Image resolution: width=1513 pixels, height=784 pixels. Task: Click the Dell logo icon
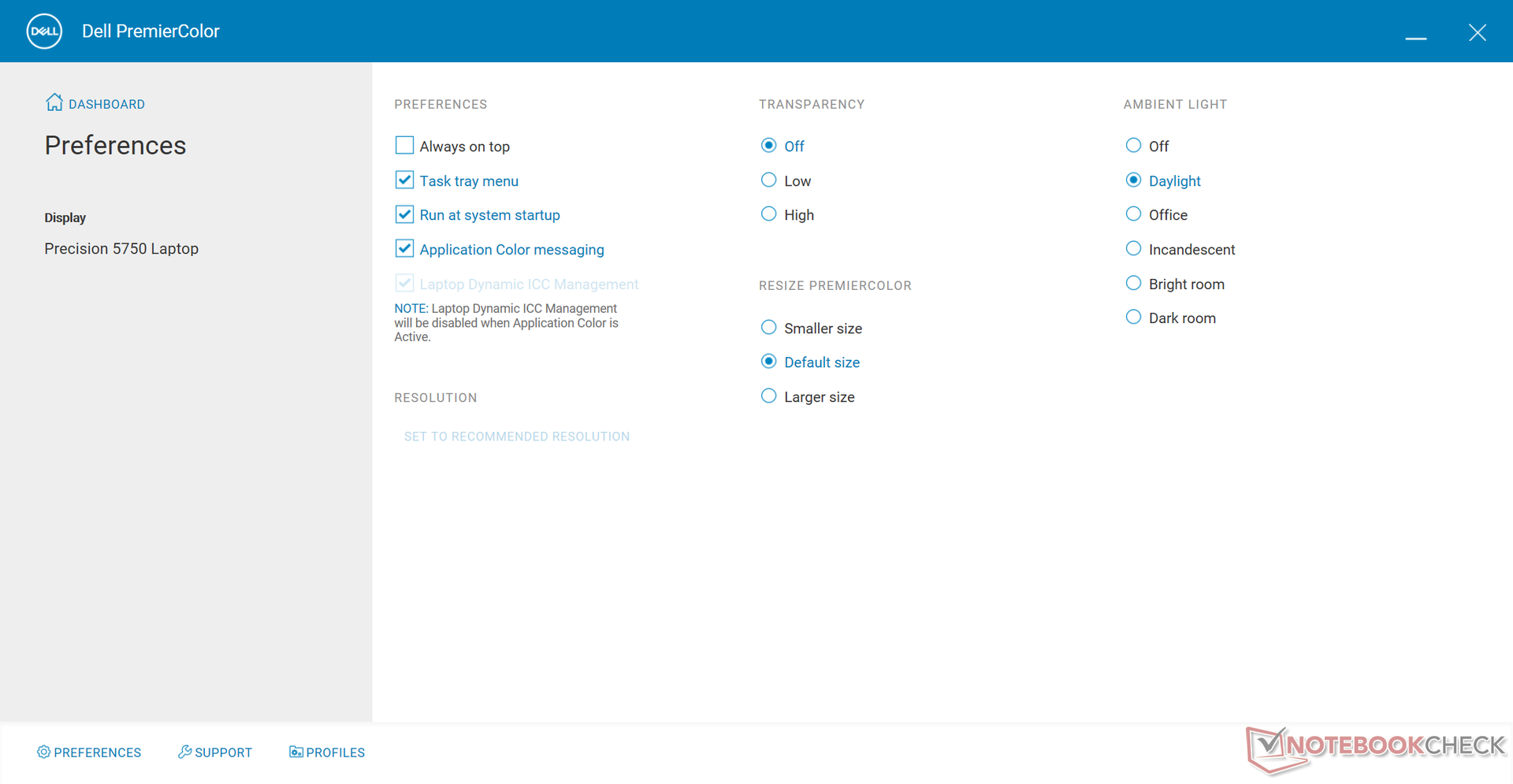44,32
